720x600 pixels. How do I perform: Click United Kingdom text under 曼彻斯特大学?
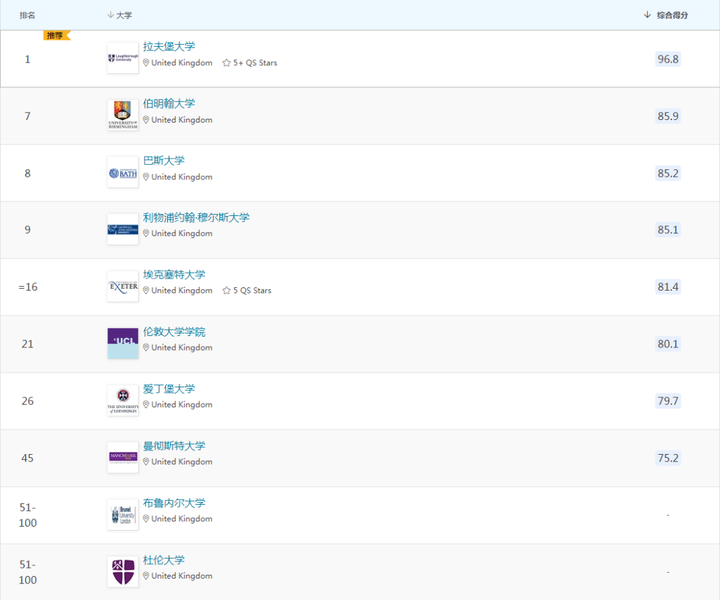(182, 461)
